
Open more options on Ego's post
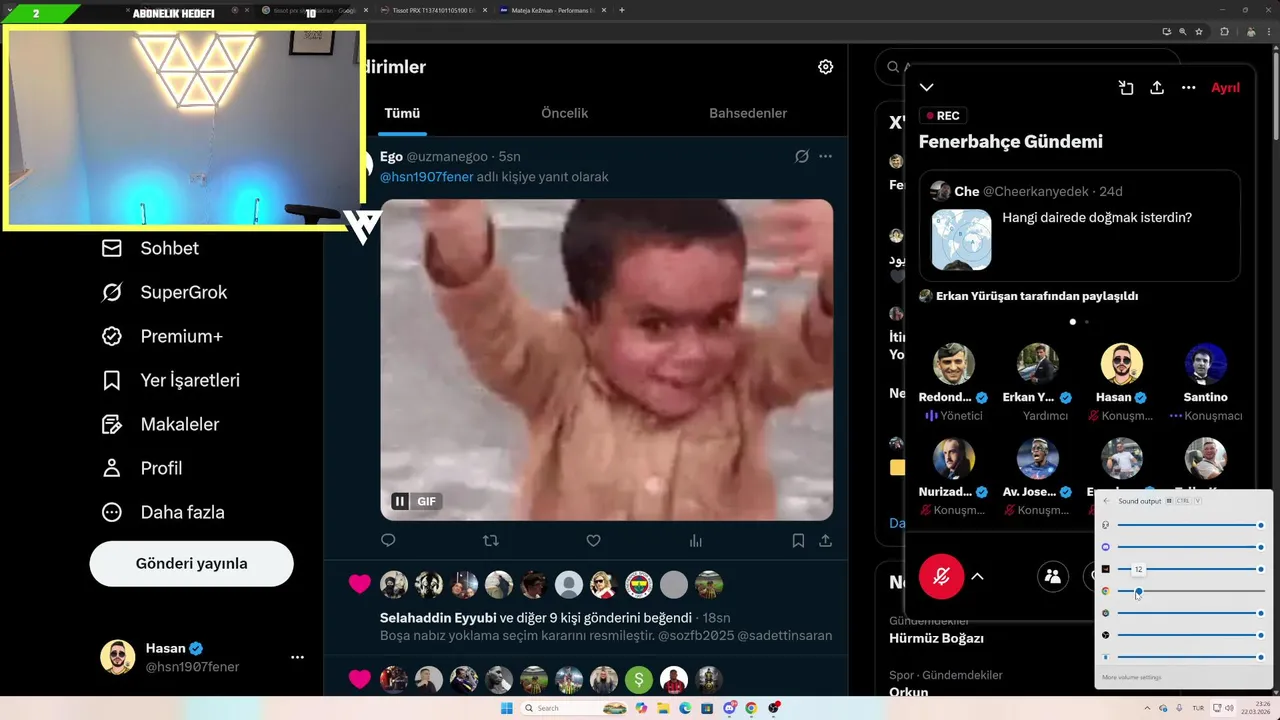click(x=825, y=156)
